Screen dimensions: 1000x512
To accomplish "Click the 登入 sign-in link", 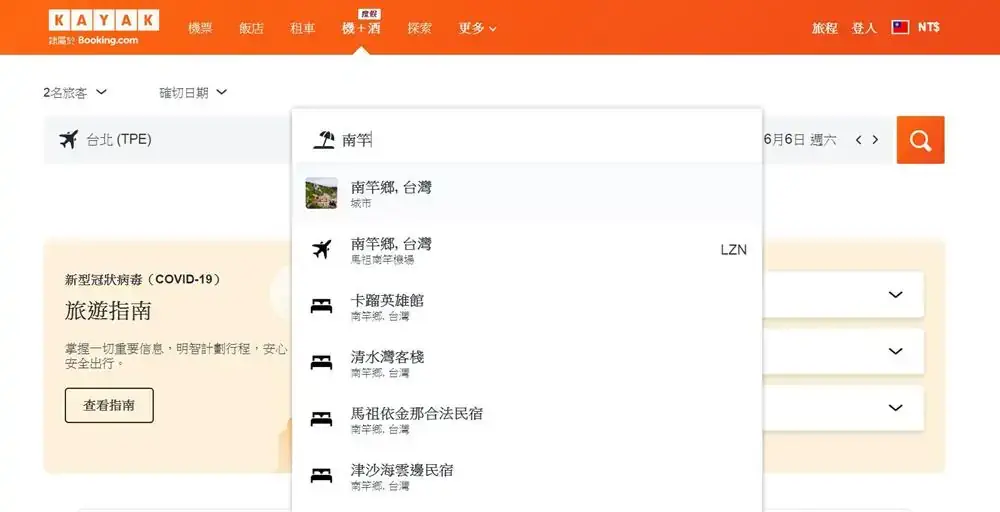I will click(x=864, y=28).
